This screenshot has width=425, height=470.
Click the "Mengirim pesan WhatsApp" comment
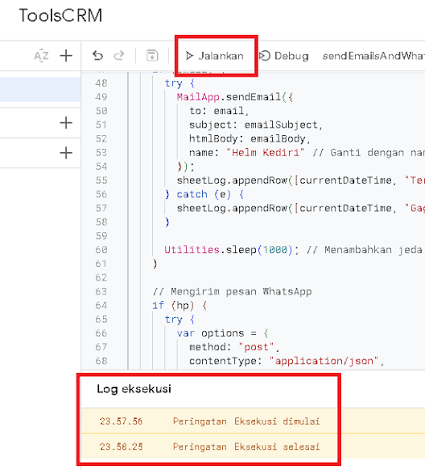[x=232, y=292]
